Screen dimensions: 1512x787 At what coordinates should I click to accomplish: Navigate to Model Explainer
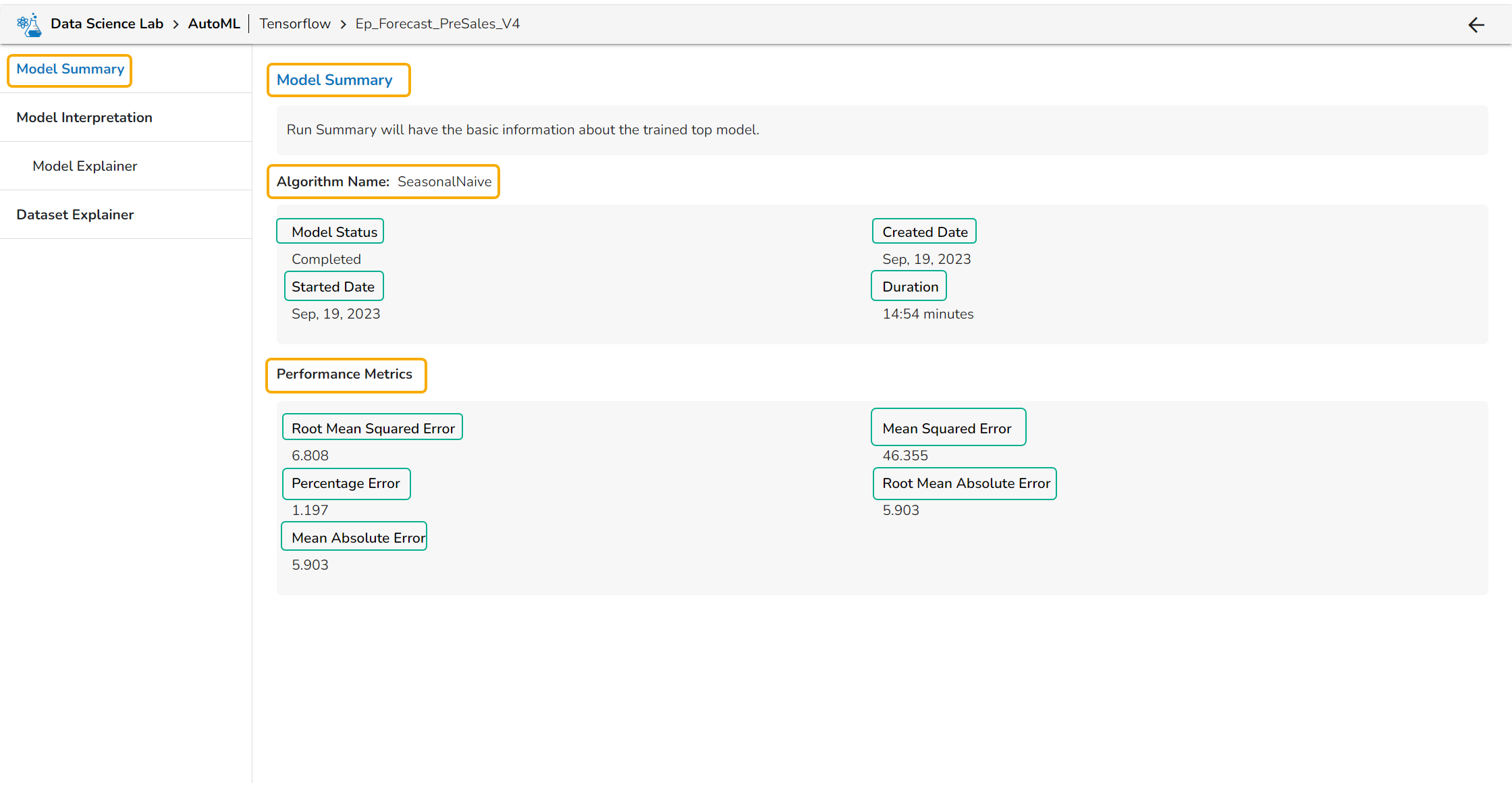(84, 165)
